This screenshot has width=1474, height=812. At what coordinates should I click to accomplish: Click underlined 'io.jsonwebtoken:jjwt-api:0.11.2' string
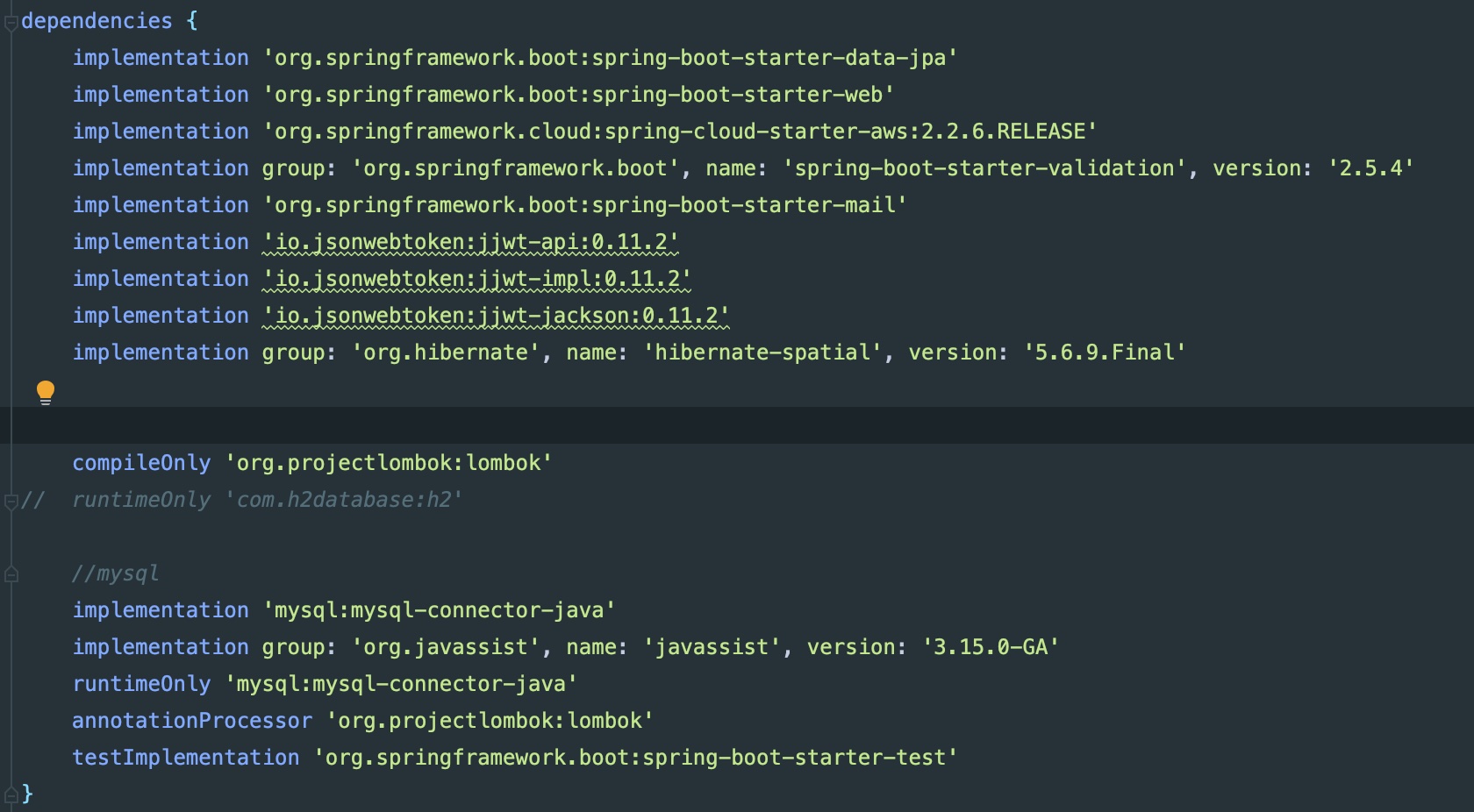tap(470, 242)
